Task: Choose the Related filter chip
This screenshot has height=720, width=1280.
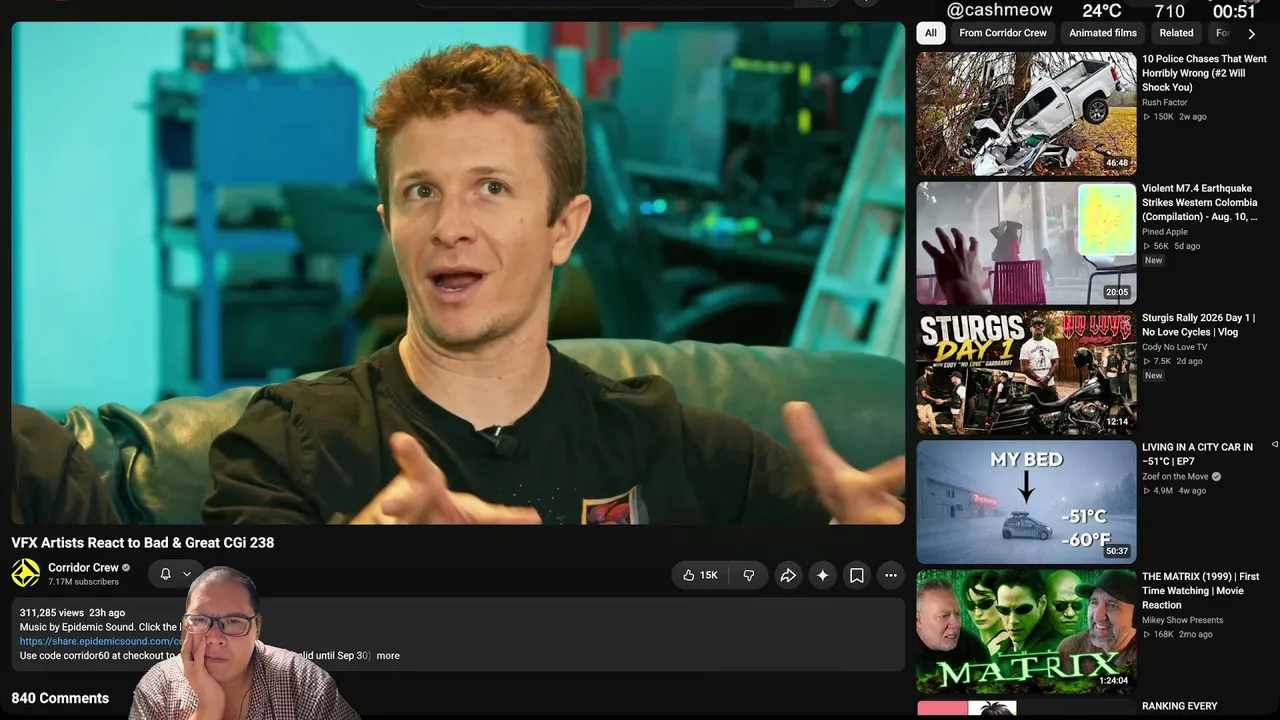Action: click(x=1176, y=33)
